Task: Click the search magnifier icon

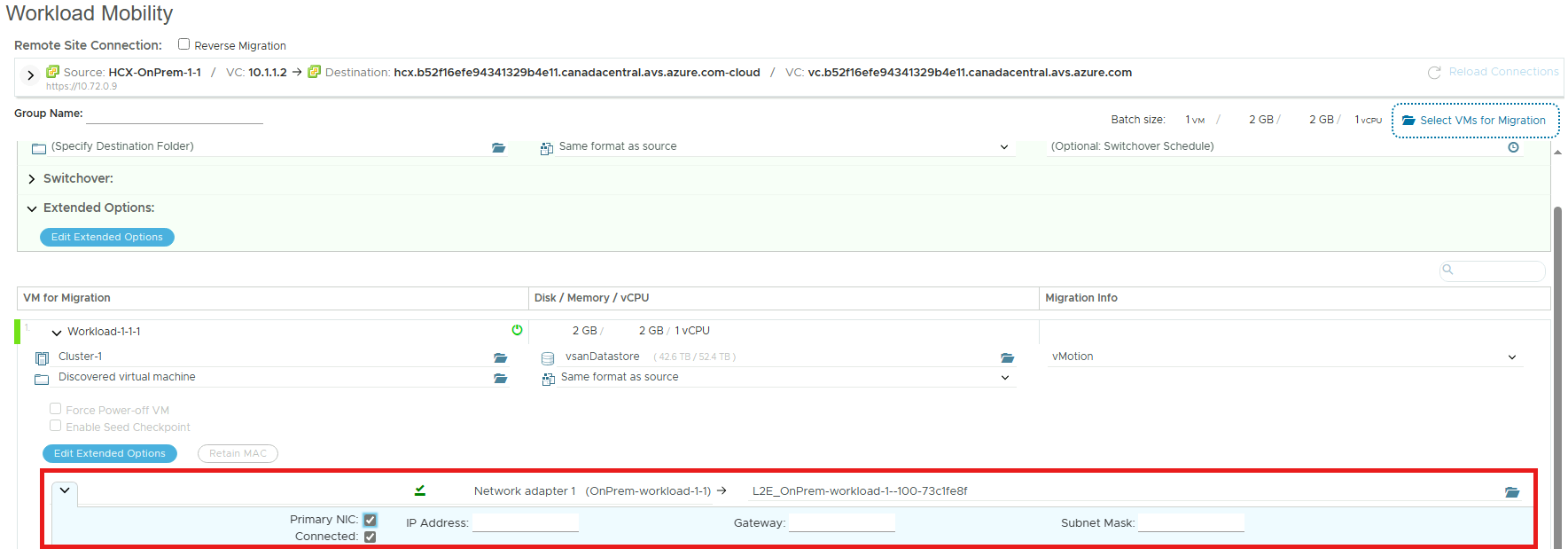Action: 1448,270
